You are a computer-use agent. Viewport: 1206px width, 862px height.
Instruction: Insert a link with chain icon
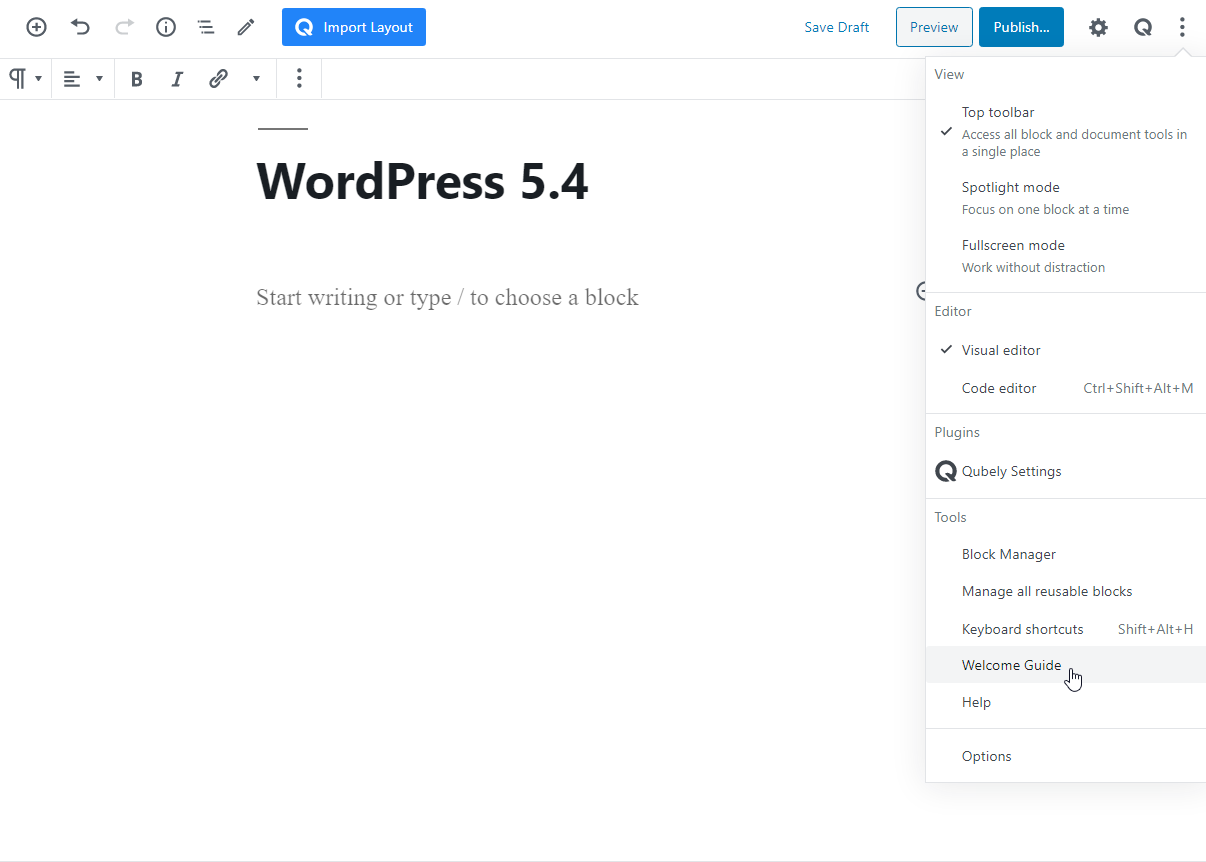218,79
